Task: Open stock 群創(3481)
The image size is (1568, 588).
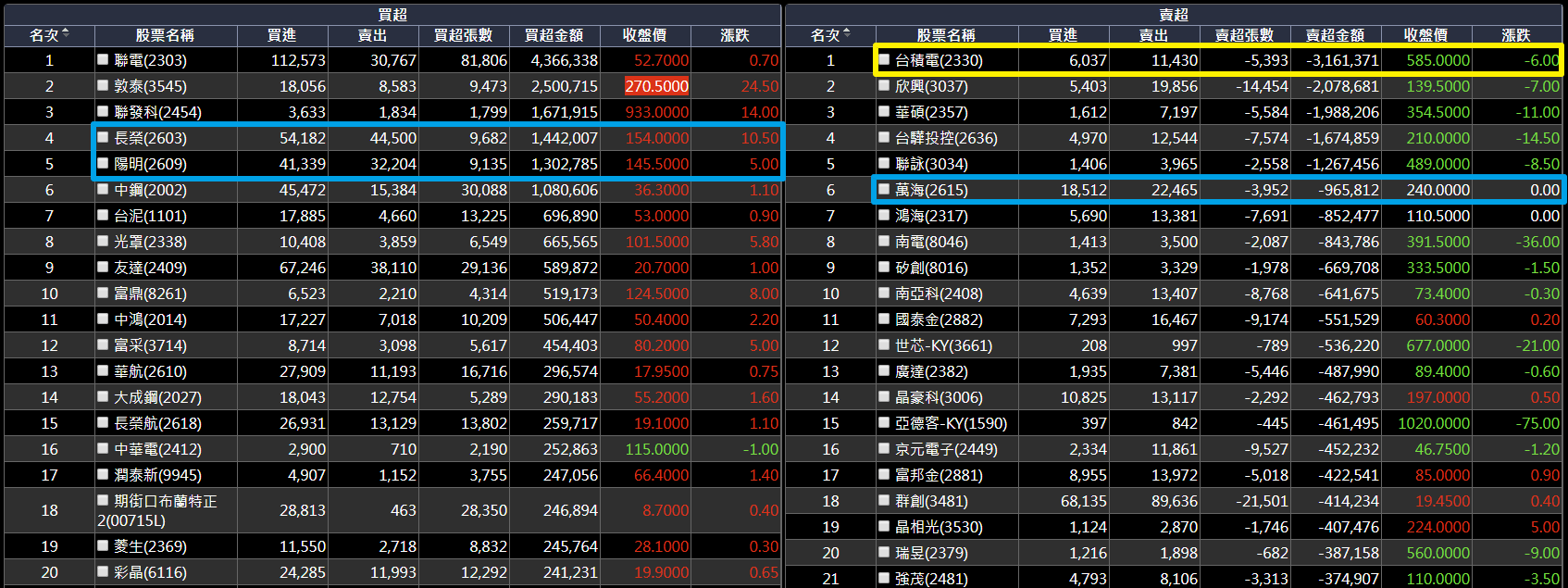Action: (931, 501)
